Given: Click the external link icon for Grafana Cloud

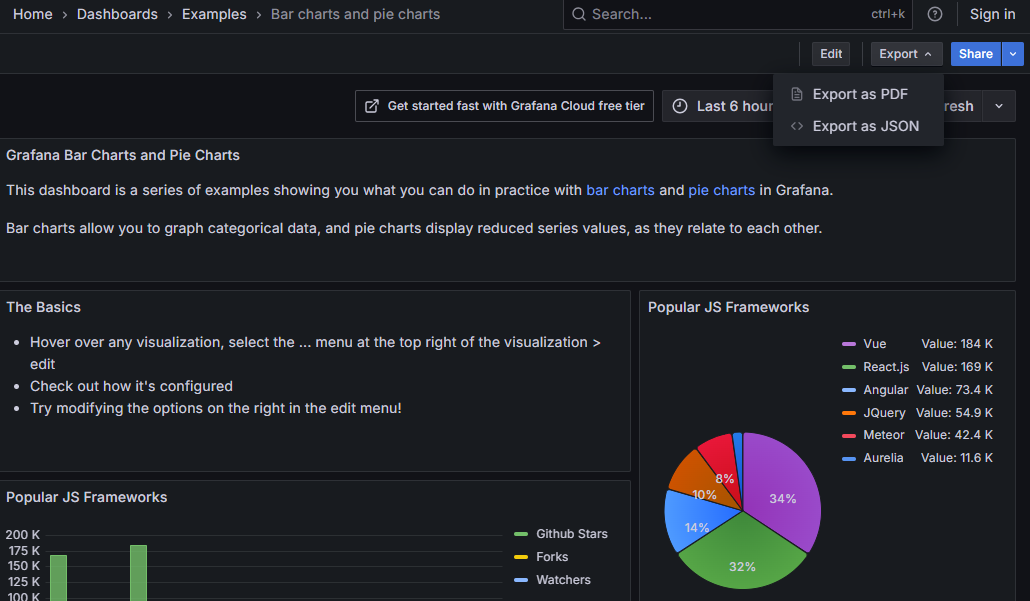Looking at the screenshot, I should (372, 106).
